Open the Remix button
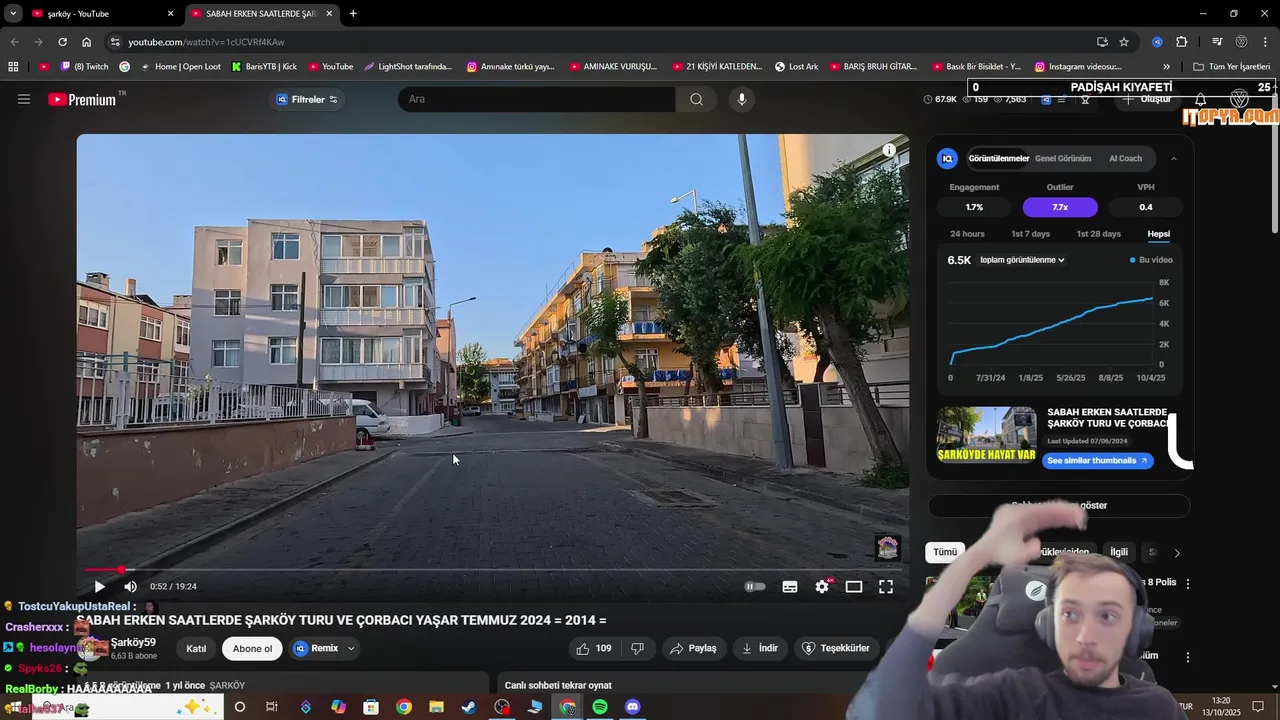 (316, 648)
